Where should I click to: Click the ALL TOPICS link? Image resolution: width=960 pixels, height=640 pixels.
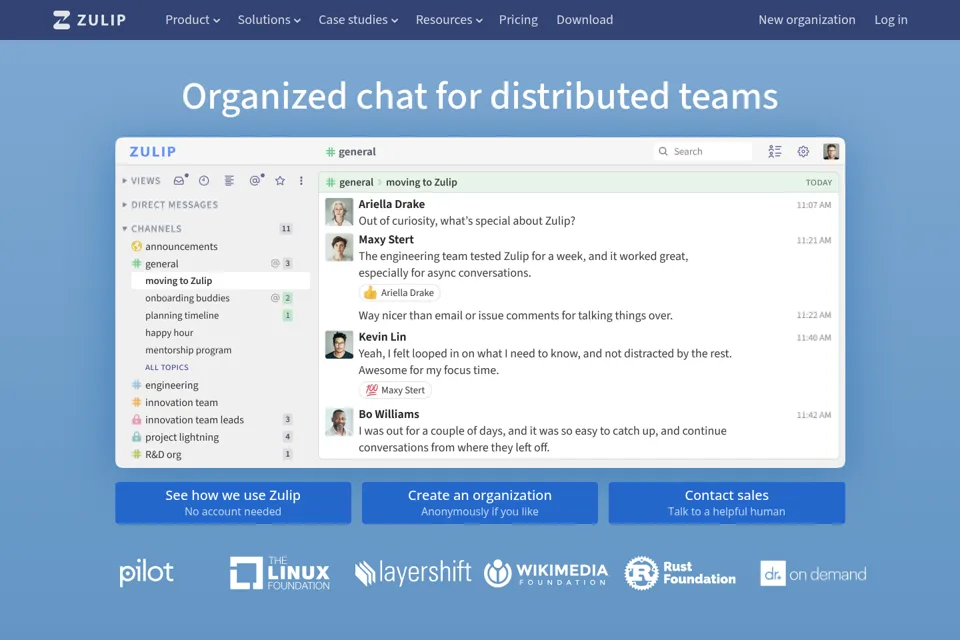(x=167, y=367)
